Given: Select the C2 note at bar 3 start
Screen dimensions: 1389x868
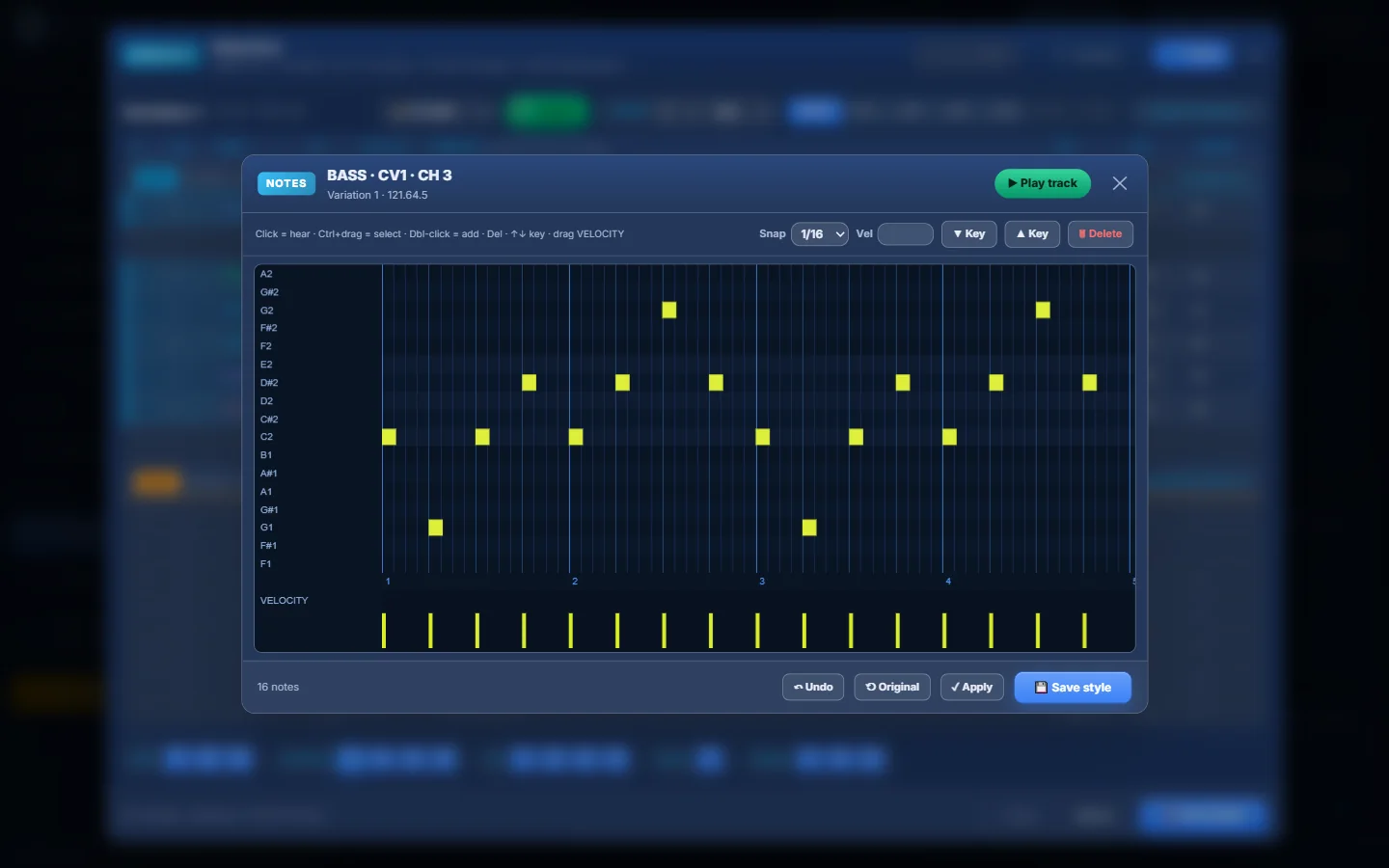Looking at the screenshot, I should point(763,437).
